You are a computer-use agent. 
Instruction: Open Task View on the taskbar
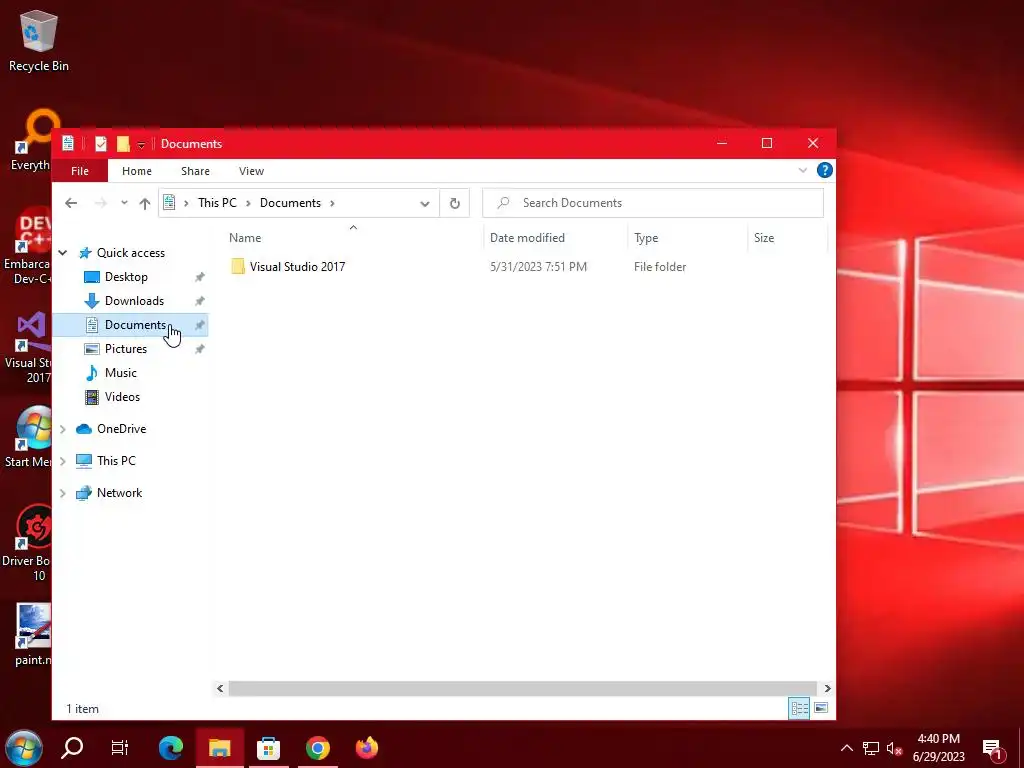(120, 748)
